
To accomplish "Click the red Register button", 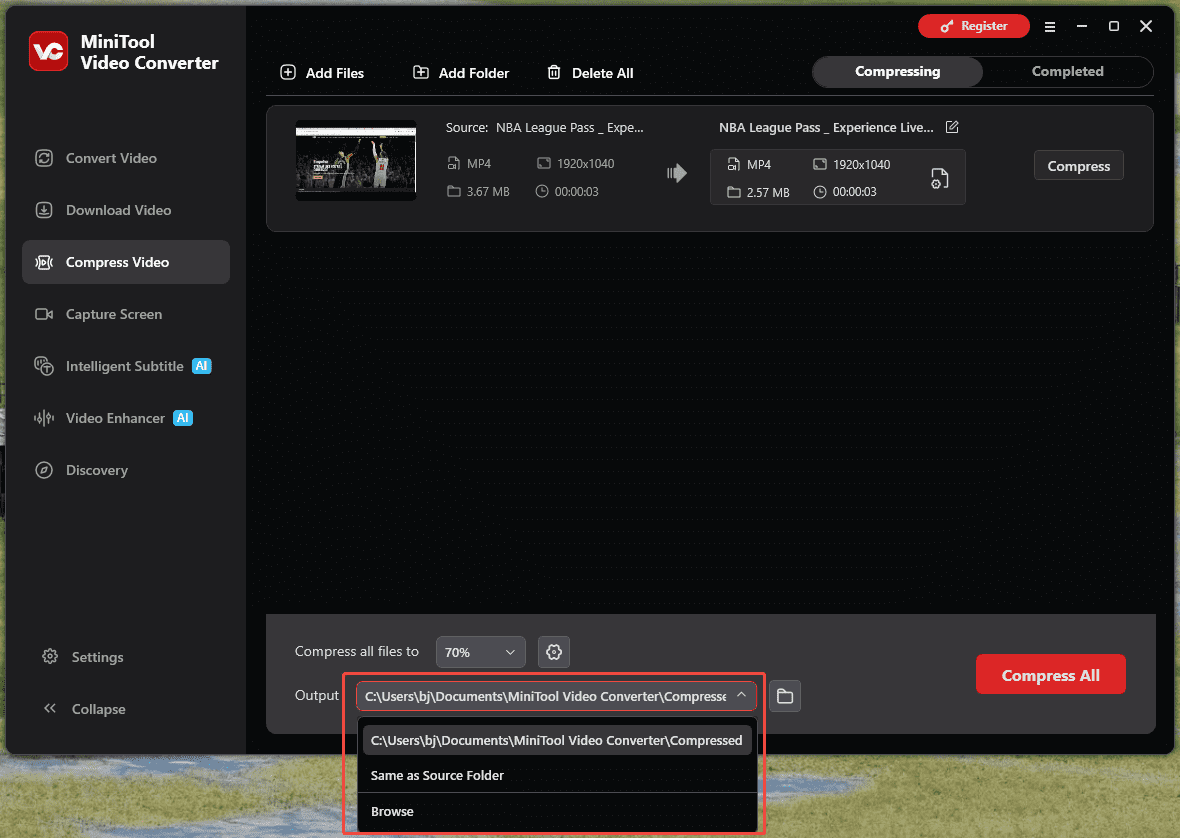I will click(974, 26).
